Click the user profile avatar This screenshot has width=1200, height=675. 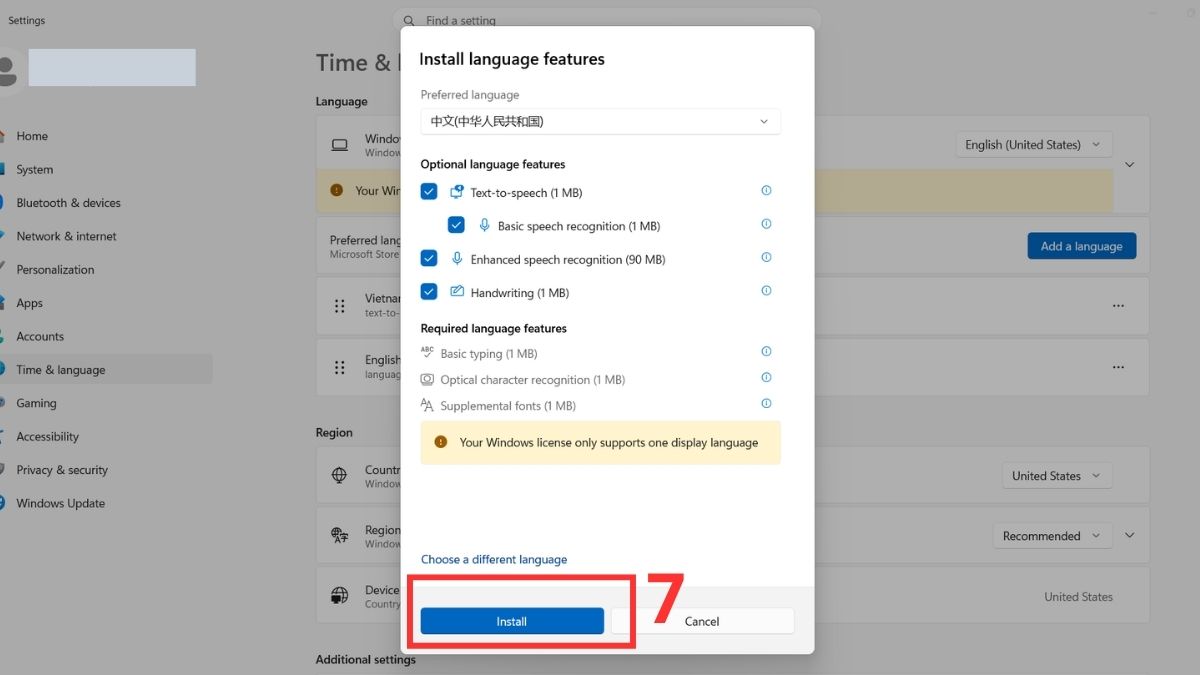(x=6, y=70)
